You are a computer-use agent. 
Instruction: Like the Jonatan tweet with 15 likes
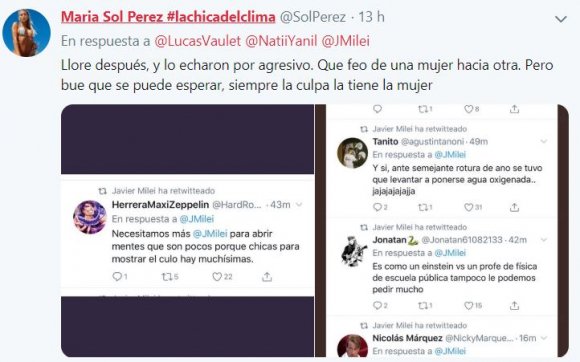point(469,306)
